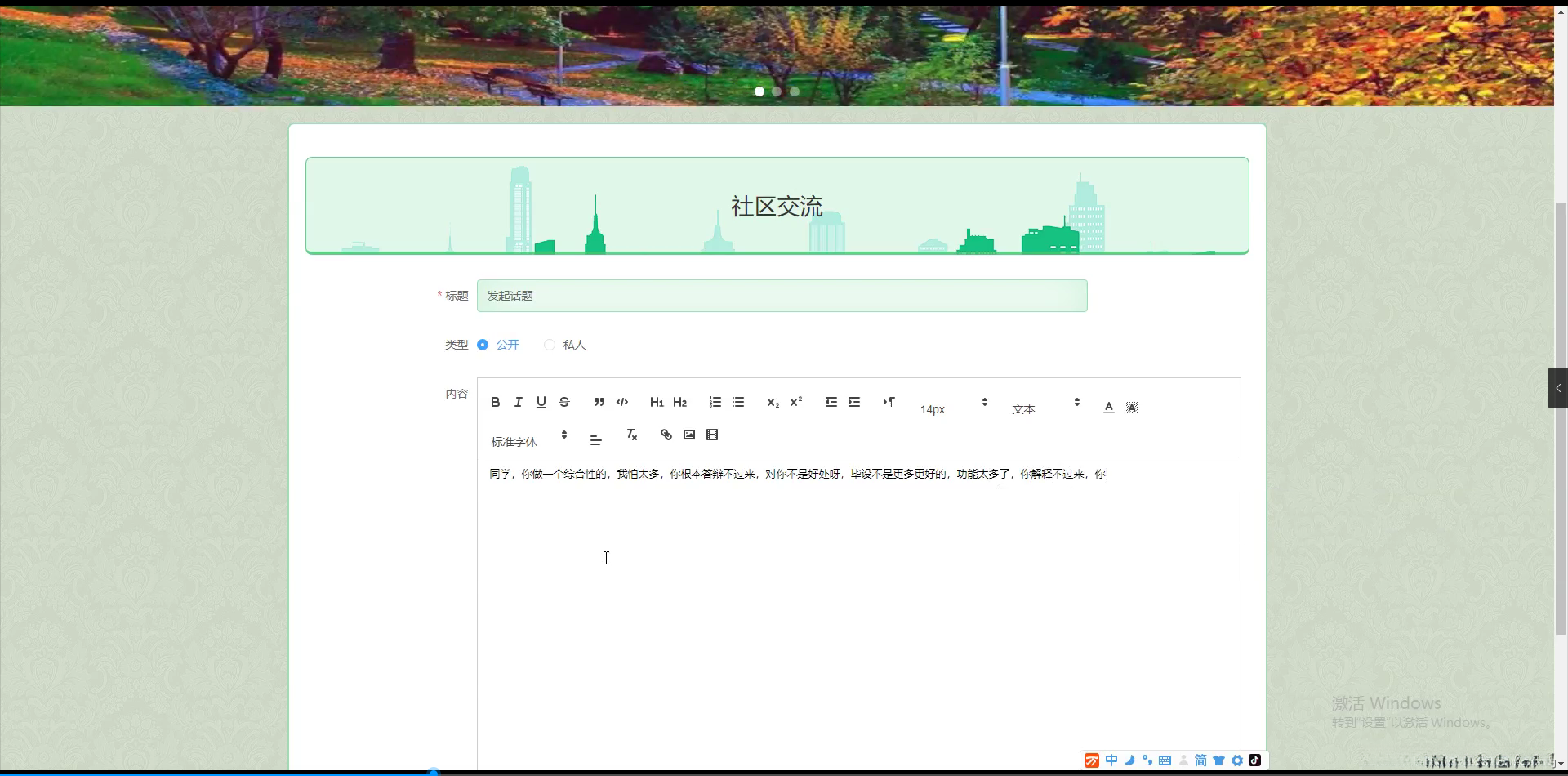
Task: Apply Heading 2 style
Action: coord(679,402)
